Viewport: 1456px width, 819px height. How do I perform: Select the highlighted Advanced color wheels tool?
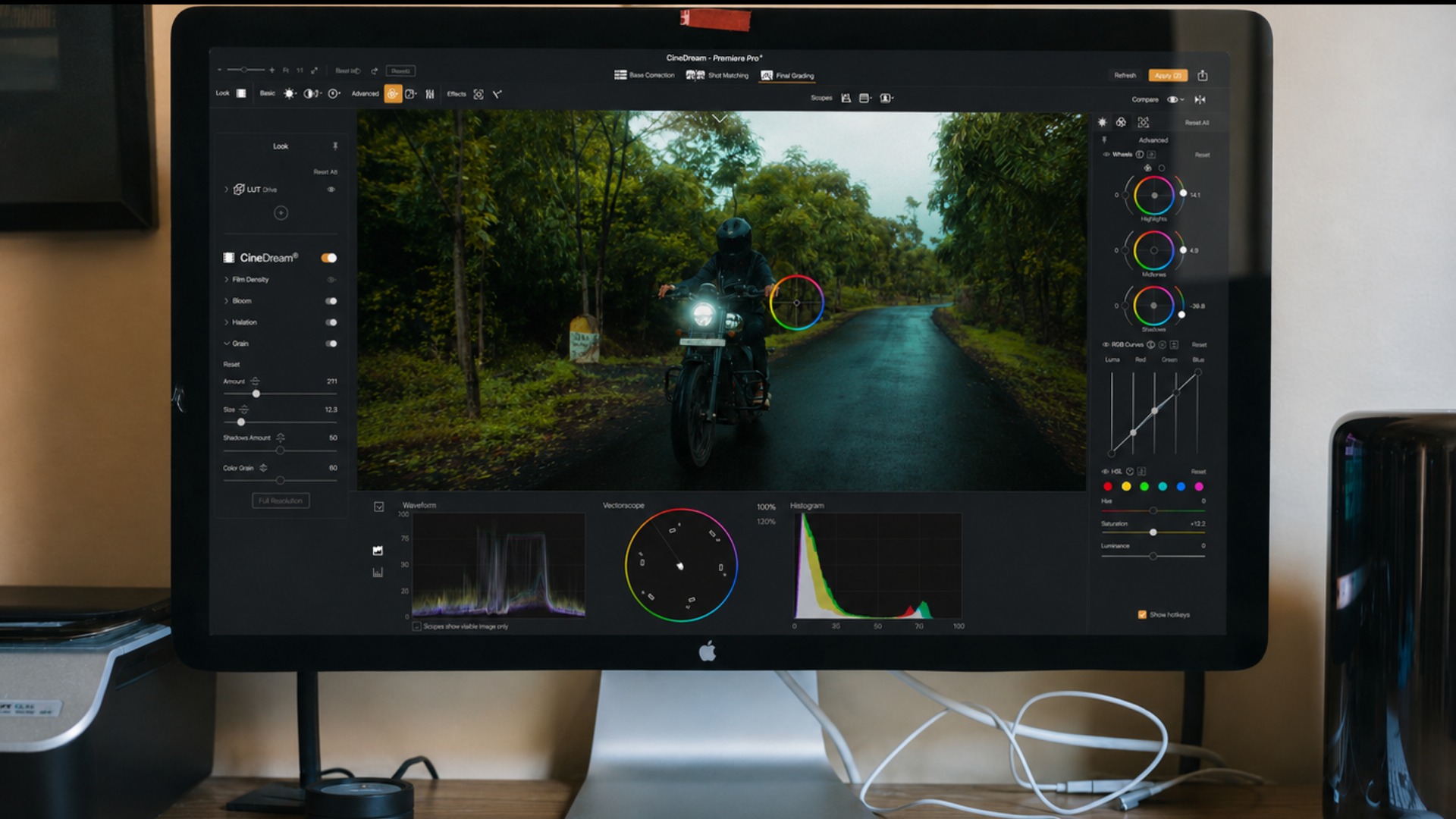coord(393,94)
